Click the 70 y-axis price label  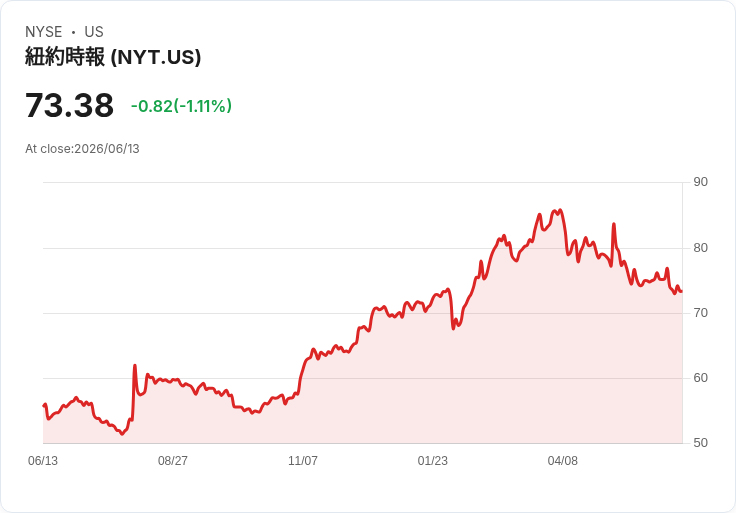[x=700, y=313]
